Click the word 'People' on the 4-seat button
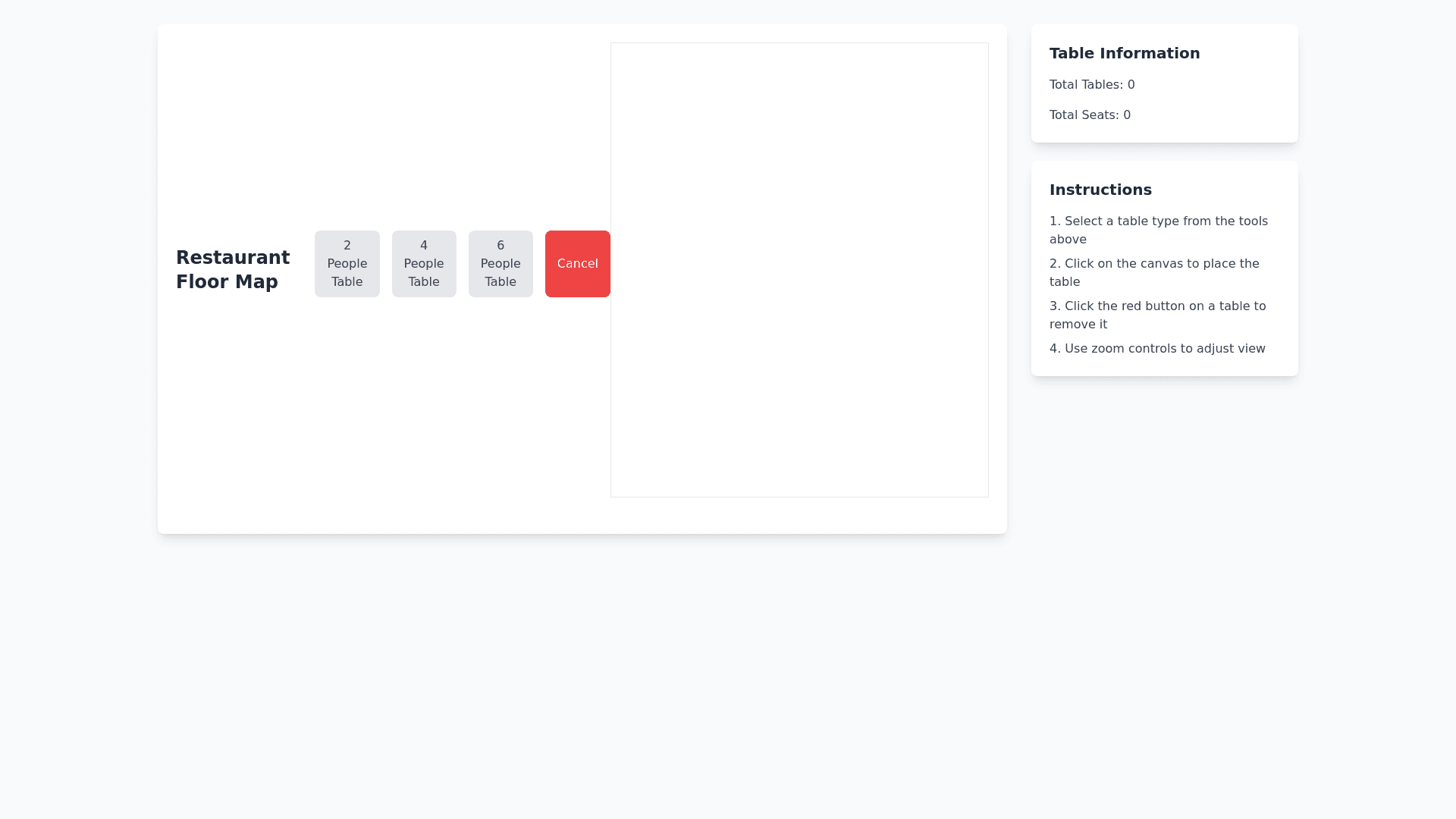The image size is (1456, 819). click(x=424, y=264)
